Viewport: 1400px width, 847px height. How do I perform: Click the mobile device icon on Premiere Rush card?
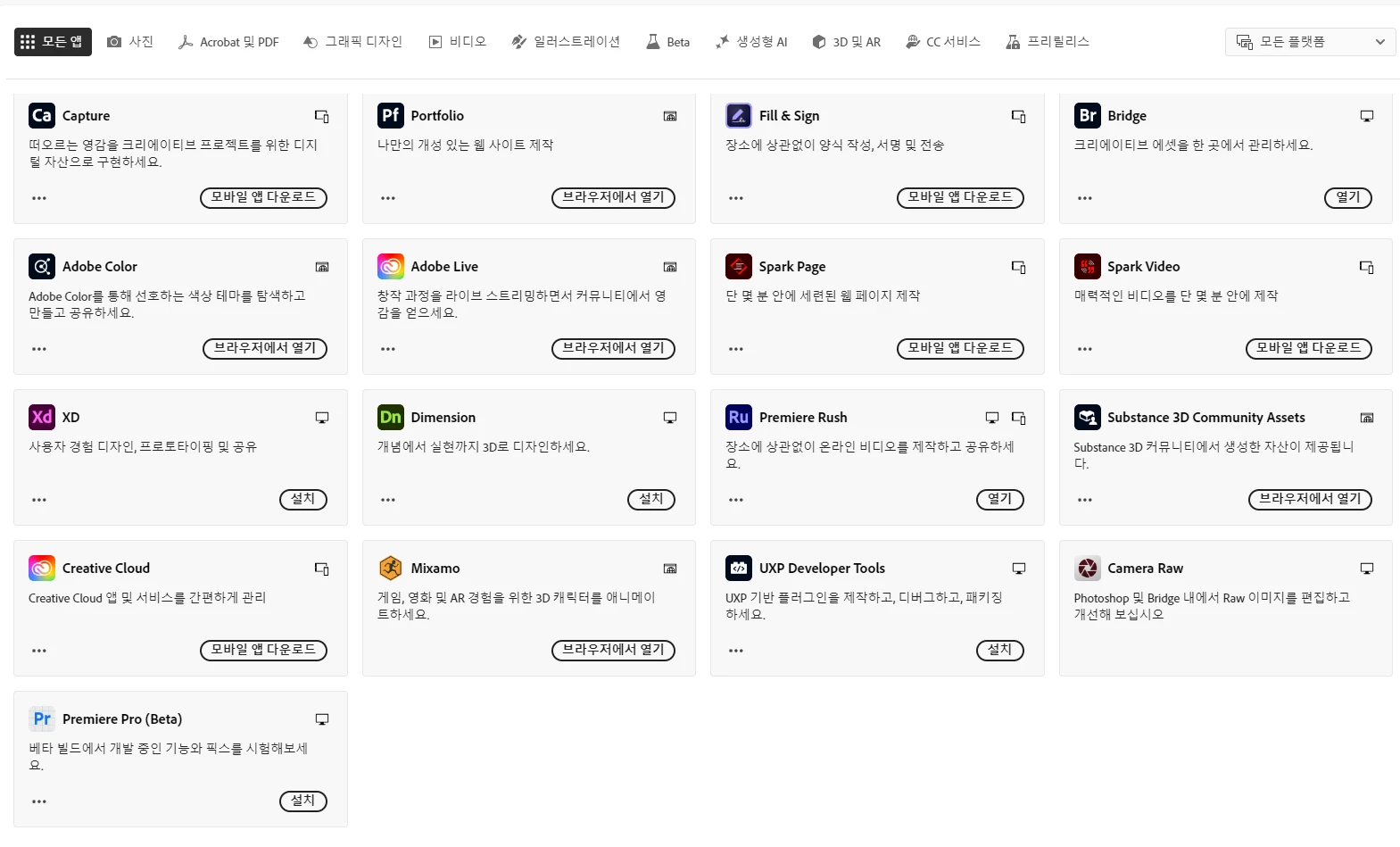click(x=1019, y=418)
